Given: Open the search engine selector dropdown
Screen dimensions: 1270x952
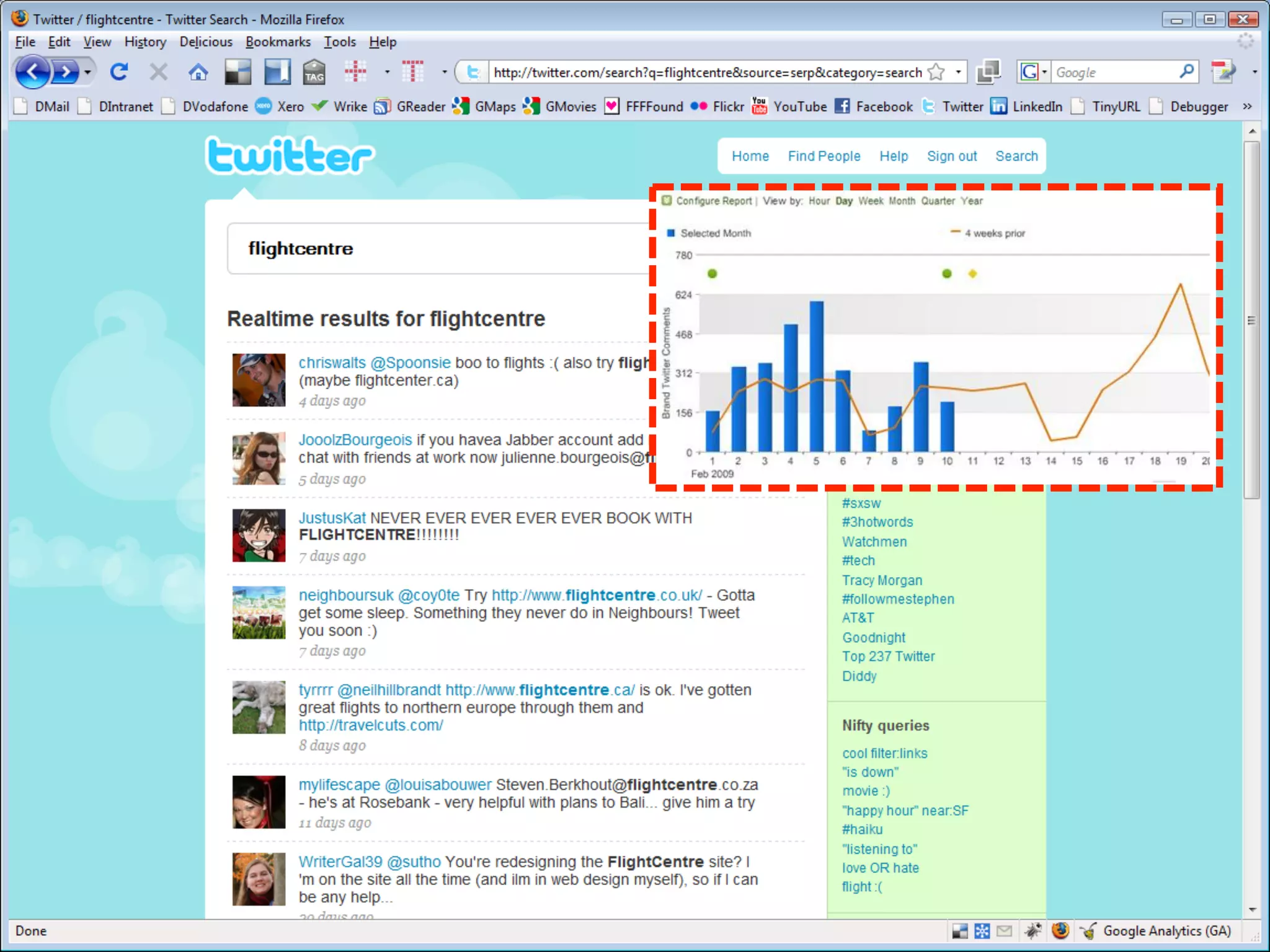Looking at the screenshot, I should (1044, 73).
